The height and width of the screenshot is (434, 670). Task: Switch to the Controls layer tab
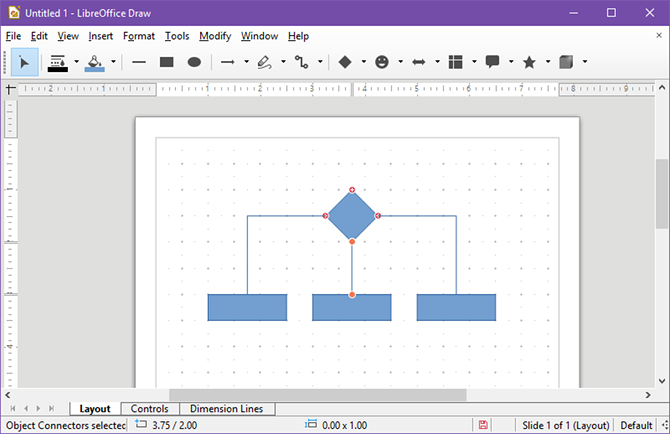click(x=150, y=409)
